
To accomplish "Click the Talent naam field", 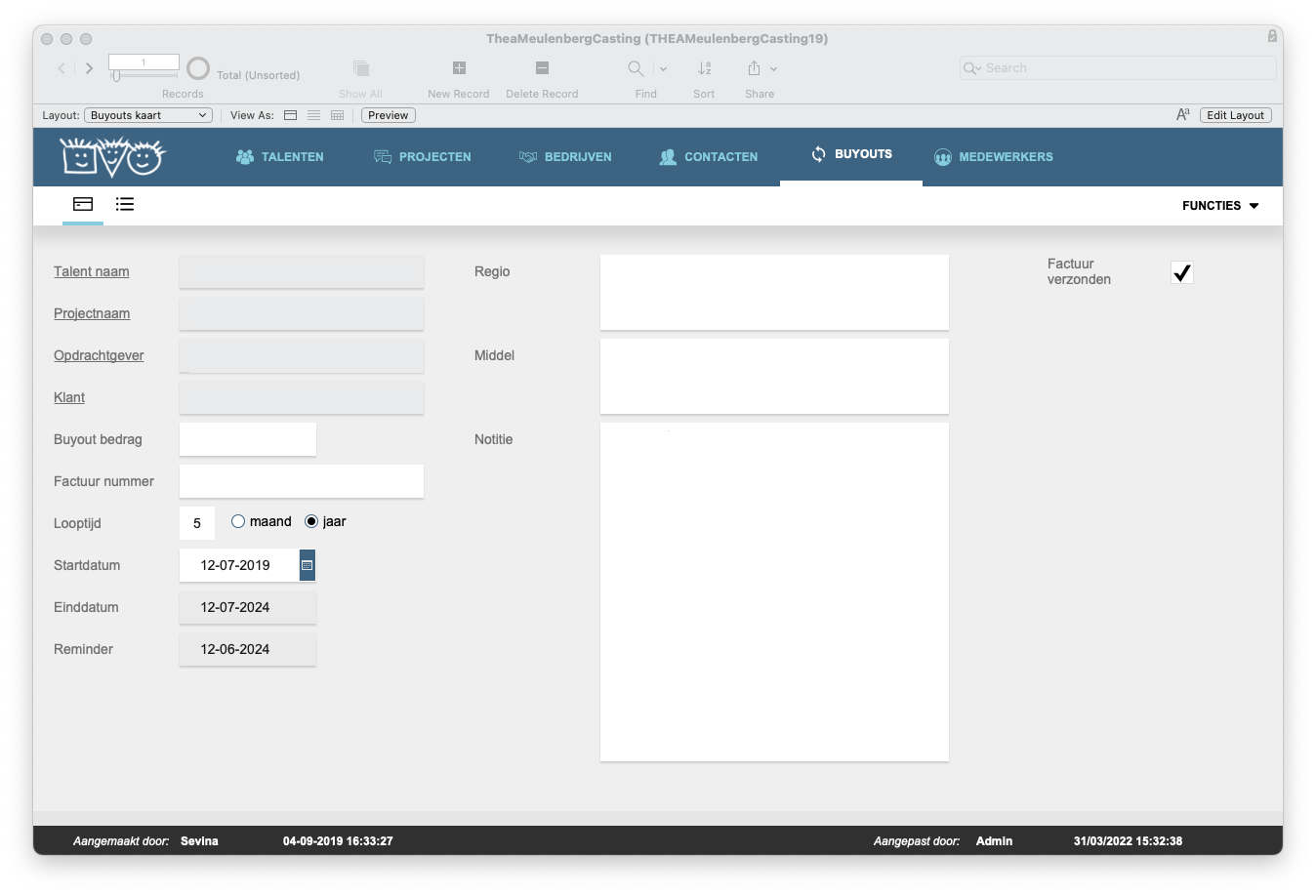I will pos(302,271).
